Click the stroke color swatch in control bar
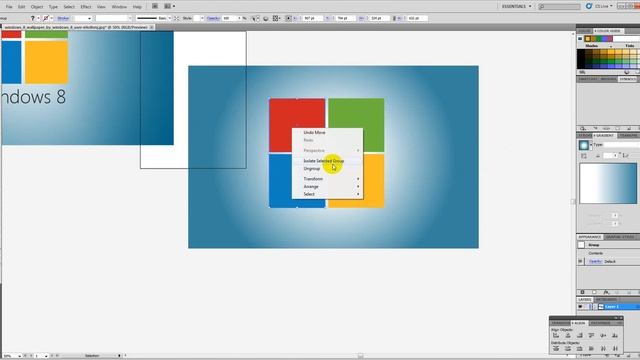The image size is (640, 360). pos(46,18)
